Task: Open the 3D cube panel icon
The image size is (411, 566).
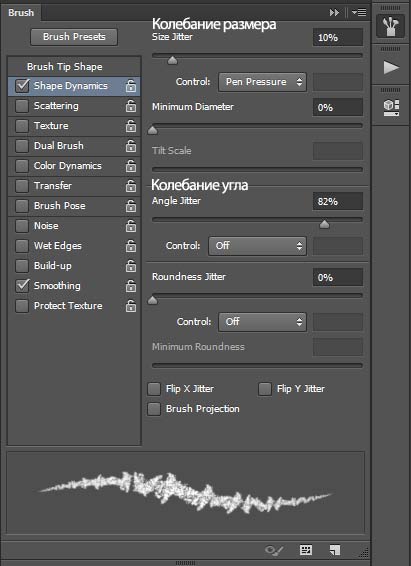Action: tap(391, 108)
